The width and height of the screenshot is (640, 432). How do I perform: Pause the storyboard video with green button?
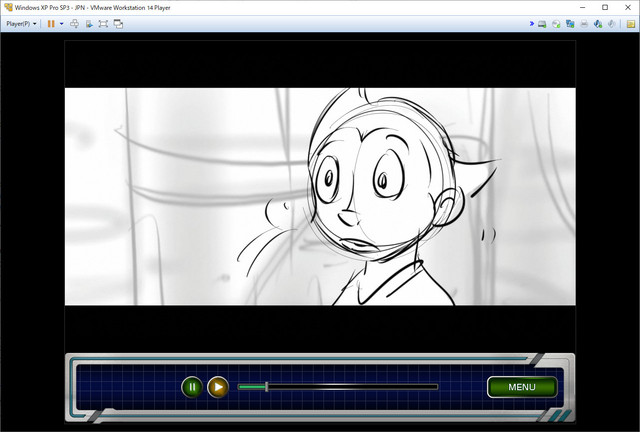pos(192,387)
